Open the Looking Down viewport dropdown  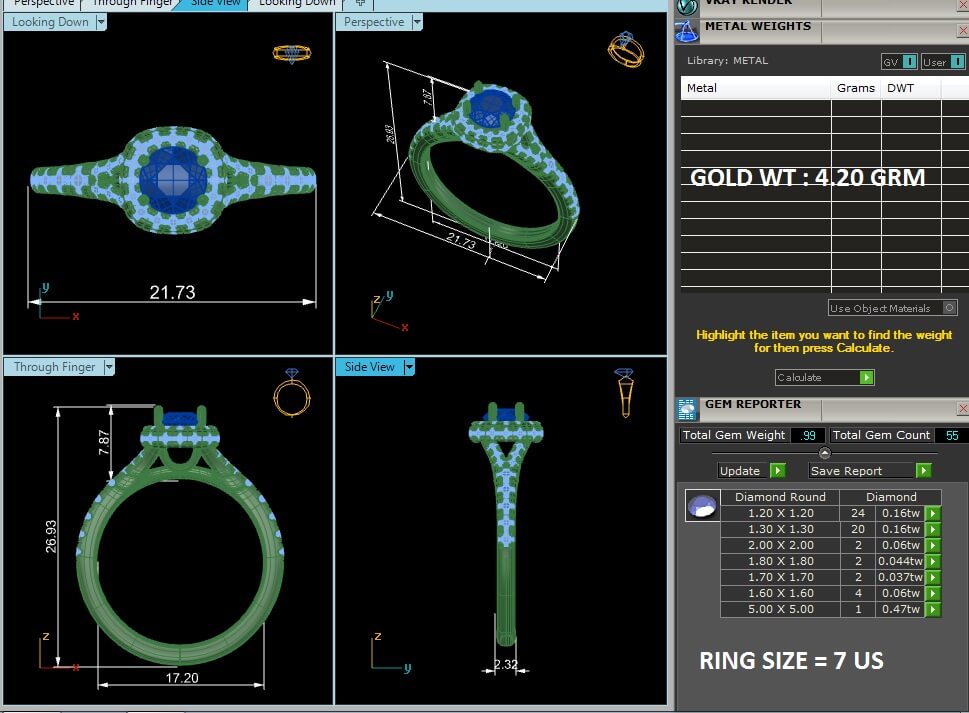coord(101,22)
